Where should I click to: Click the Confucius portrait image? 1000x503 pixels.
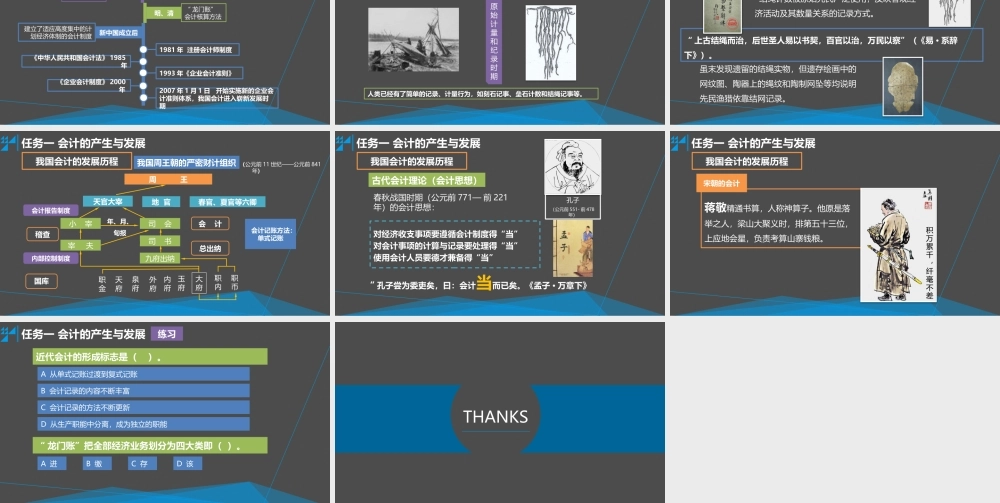pos(573,167)
